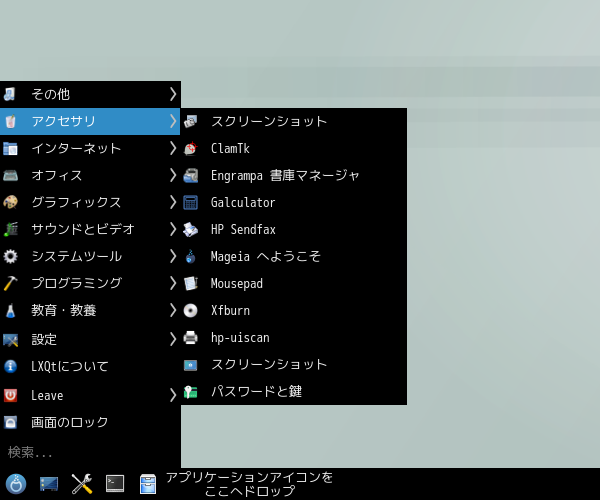600x500 pixels.
Task: Choose 画面のロック to lock screen
Action: (x=90, y=422)
